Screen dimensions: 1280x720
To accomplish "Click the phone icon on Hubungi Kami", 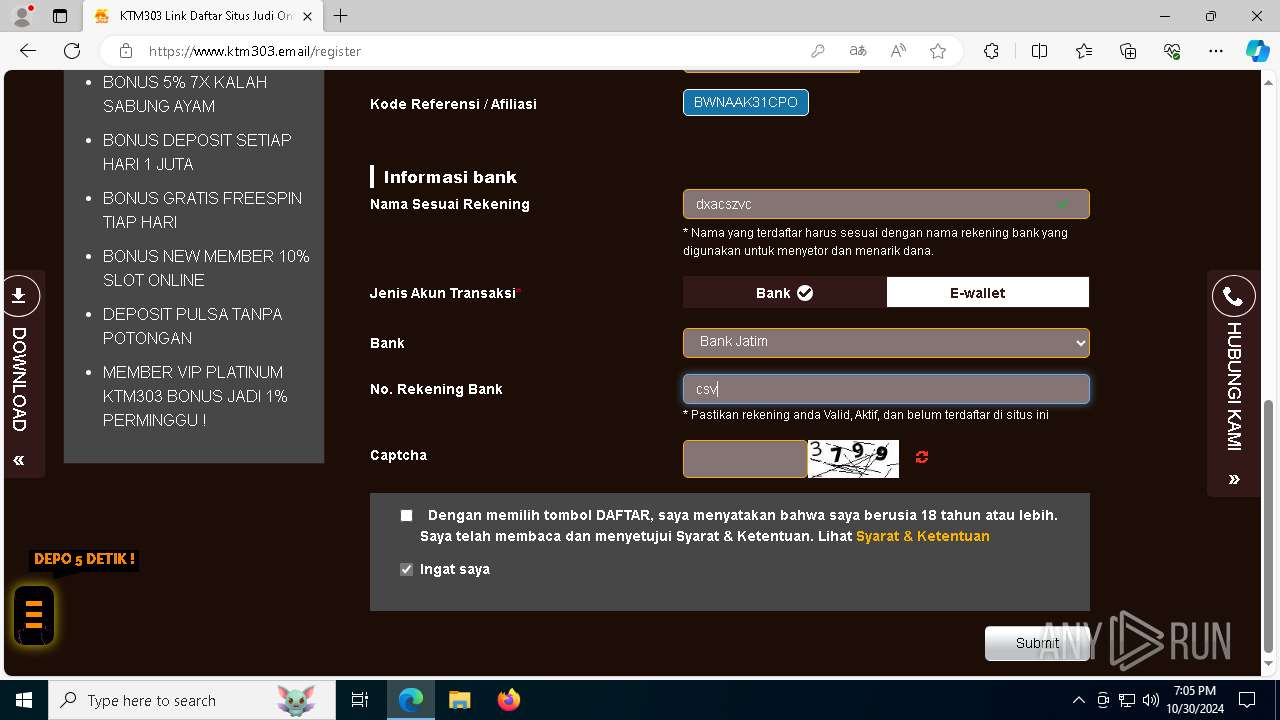I will click(x=1234, y=297).
